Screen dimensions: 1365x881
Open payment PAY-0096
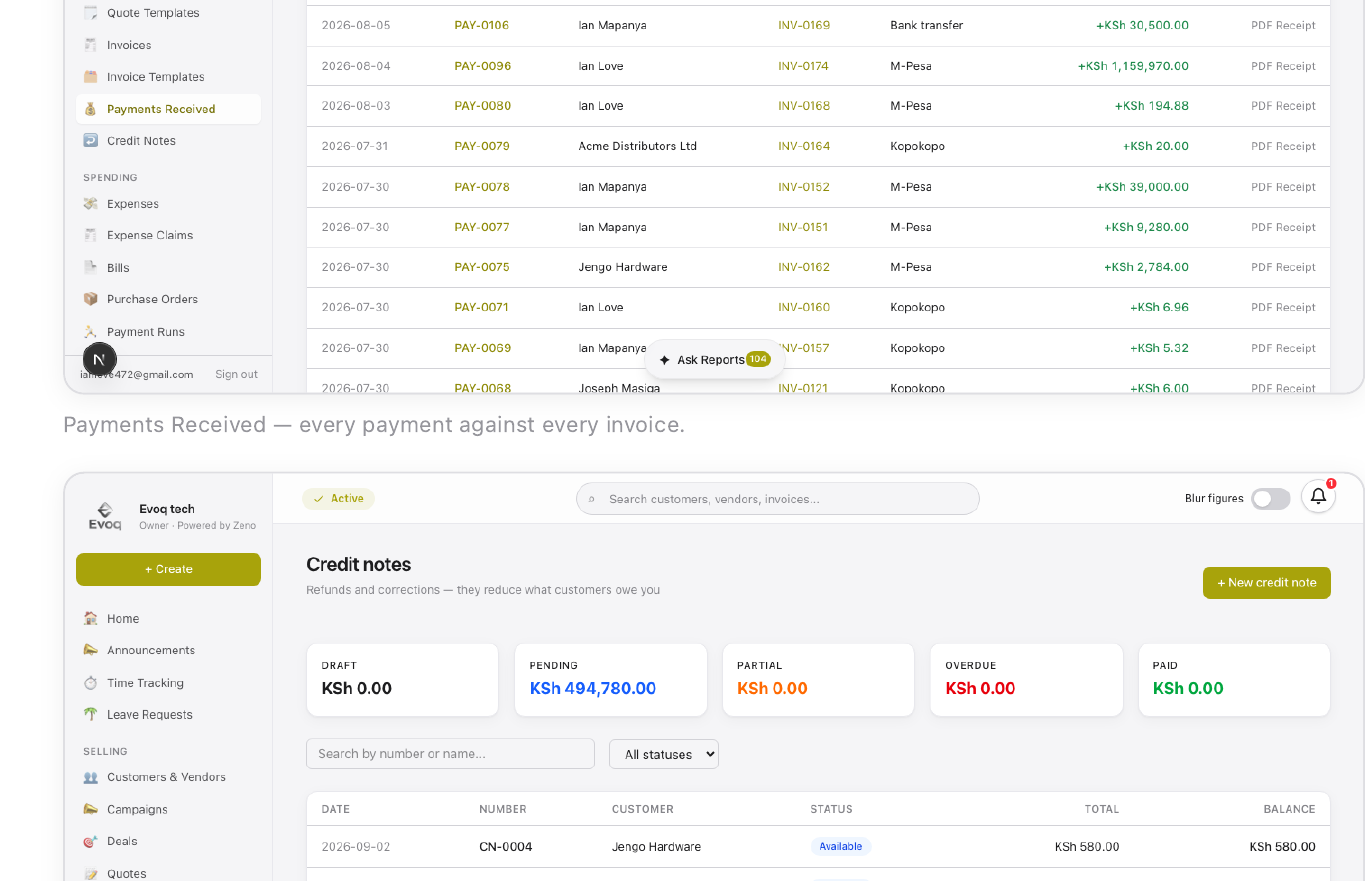(482, 66)
